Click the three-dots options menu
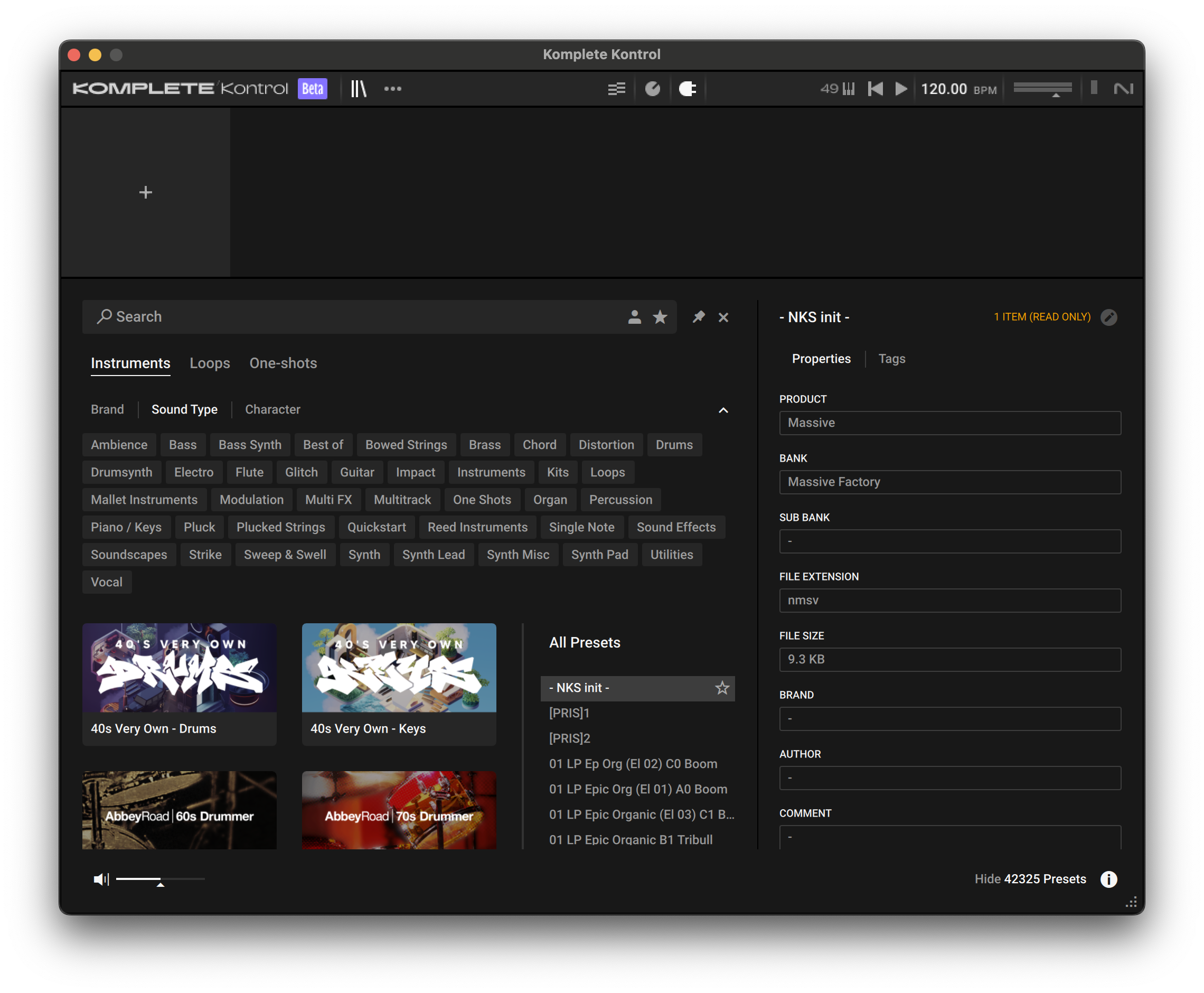Viewport: 1204px width, 993px height. [x=392, y=89]
